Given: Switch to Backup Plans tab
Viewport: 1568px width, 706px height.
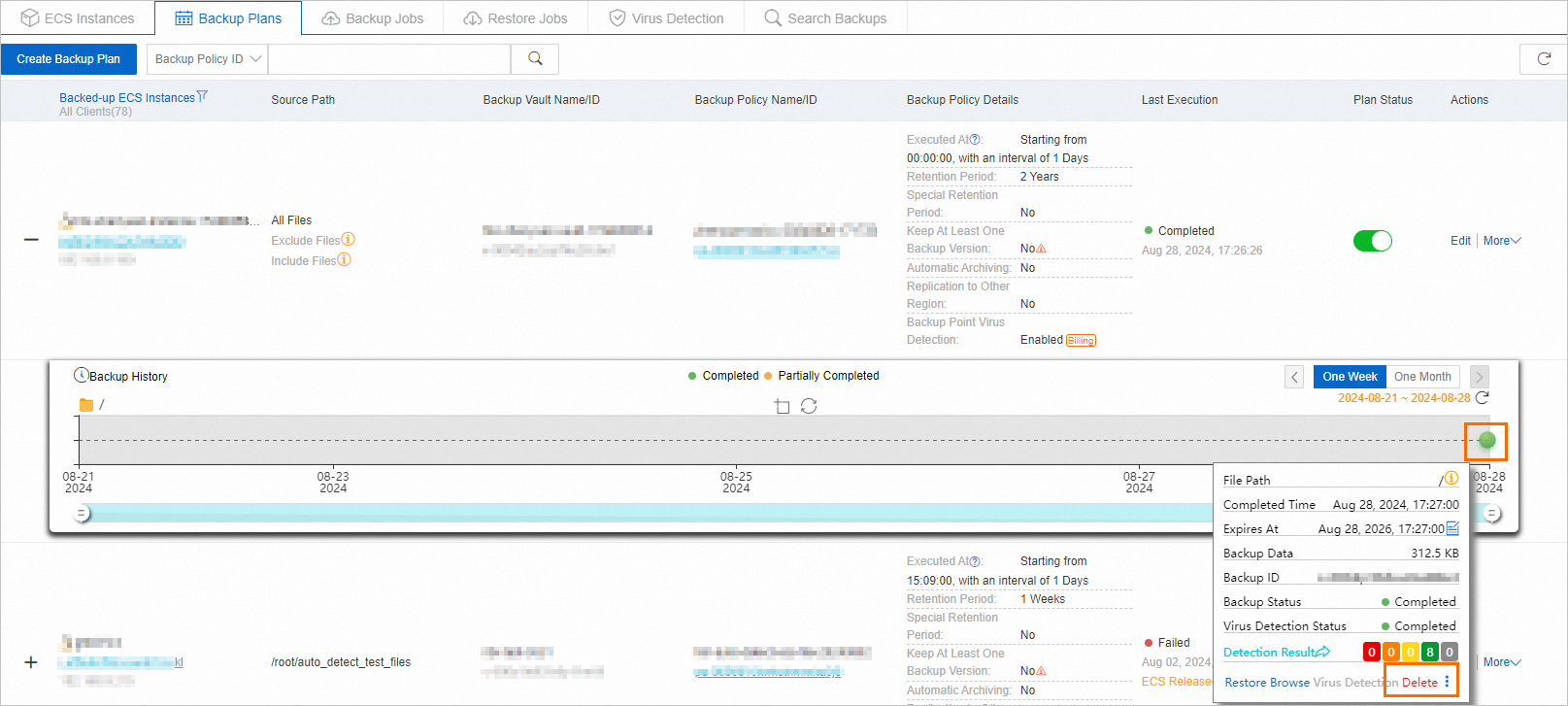Looking at the screenshot, I should (x=228, y=18).
